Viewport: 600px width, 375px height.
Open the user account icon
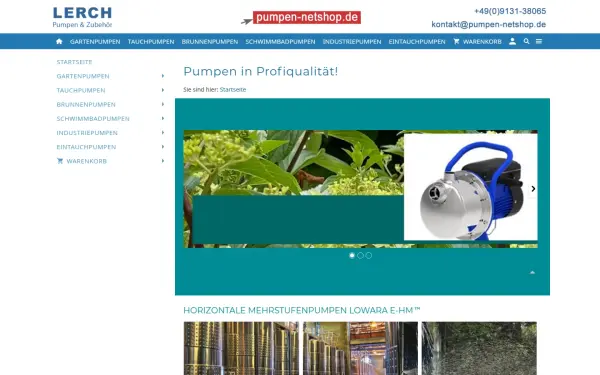click(x=512, y=41)
